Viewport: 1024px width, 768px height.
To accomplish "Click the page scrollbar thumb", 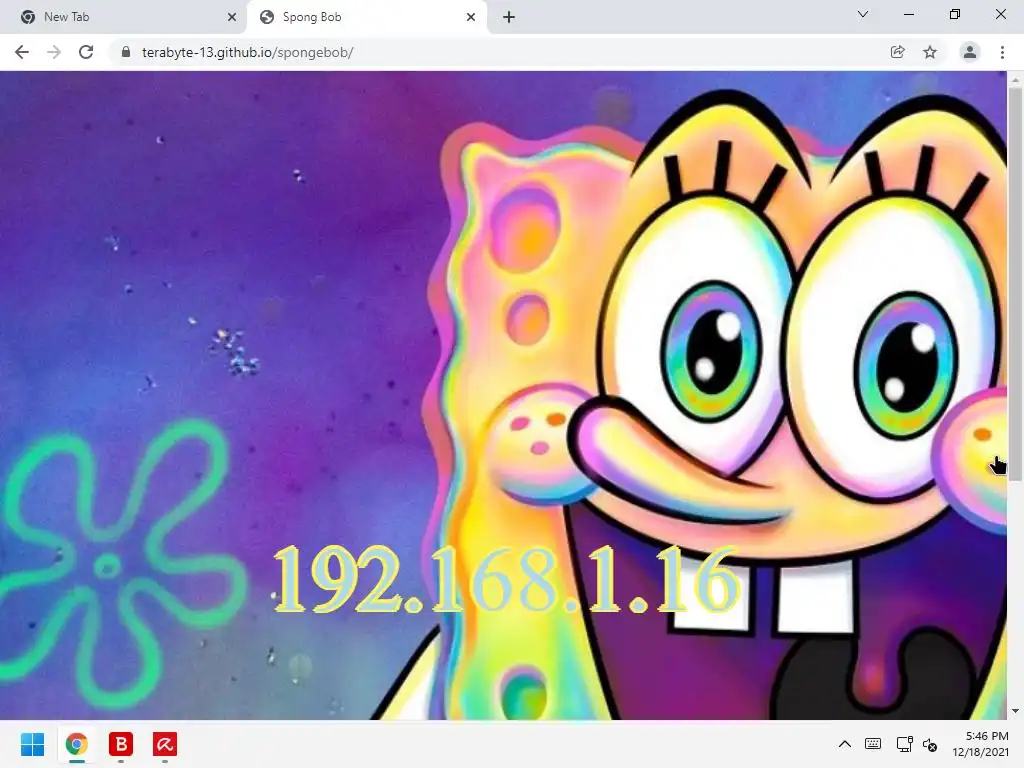I will tap(1015, 284).
